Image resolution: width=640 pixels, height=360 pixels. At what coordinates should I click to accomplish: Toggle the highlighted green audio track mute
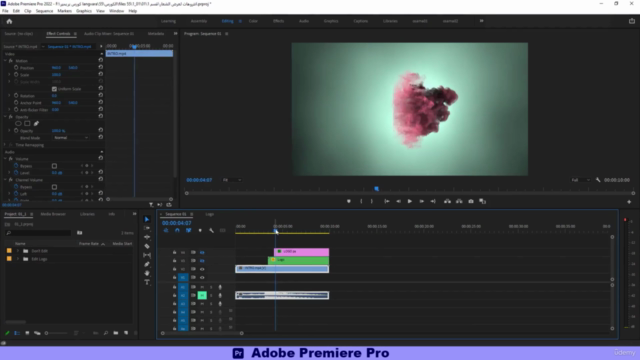pyautogui.click(x=202, y=295)
